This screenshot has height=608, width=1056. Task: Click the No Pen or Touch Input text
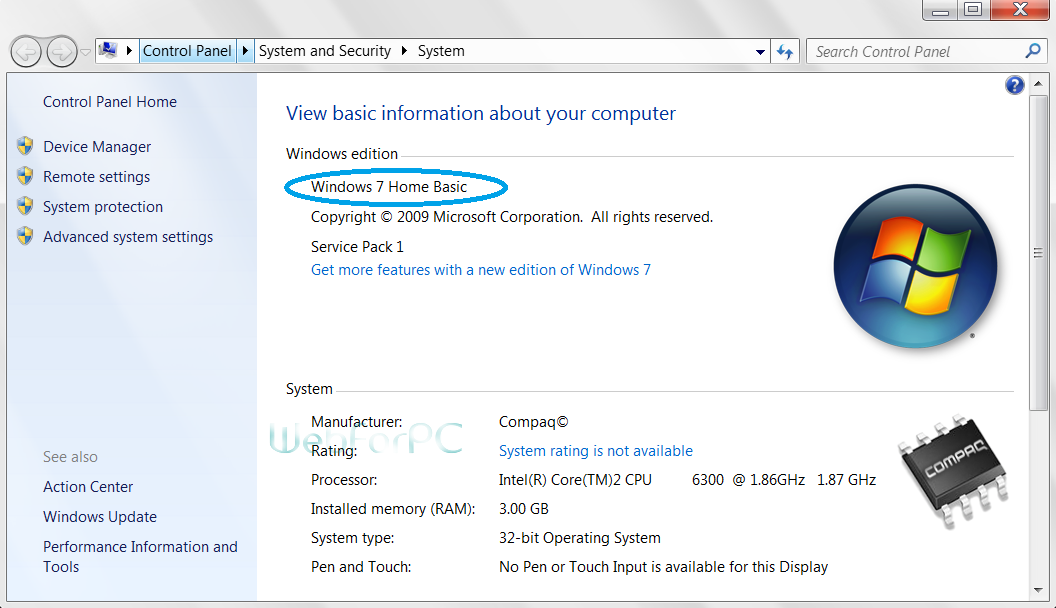[663, 567]
